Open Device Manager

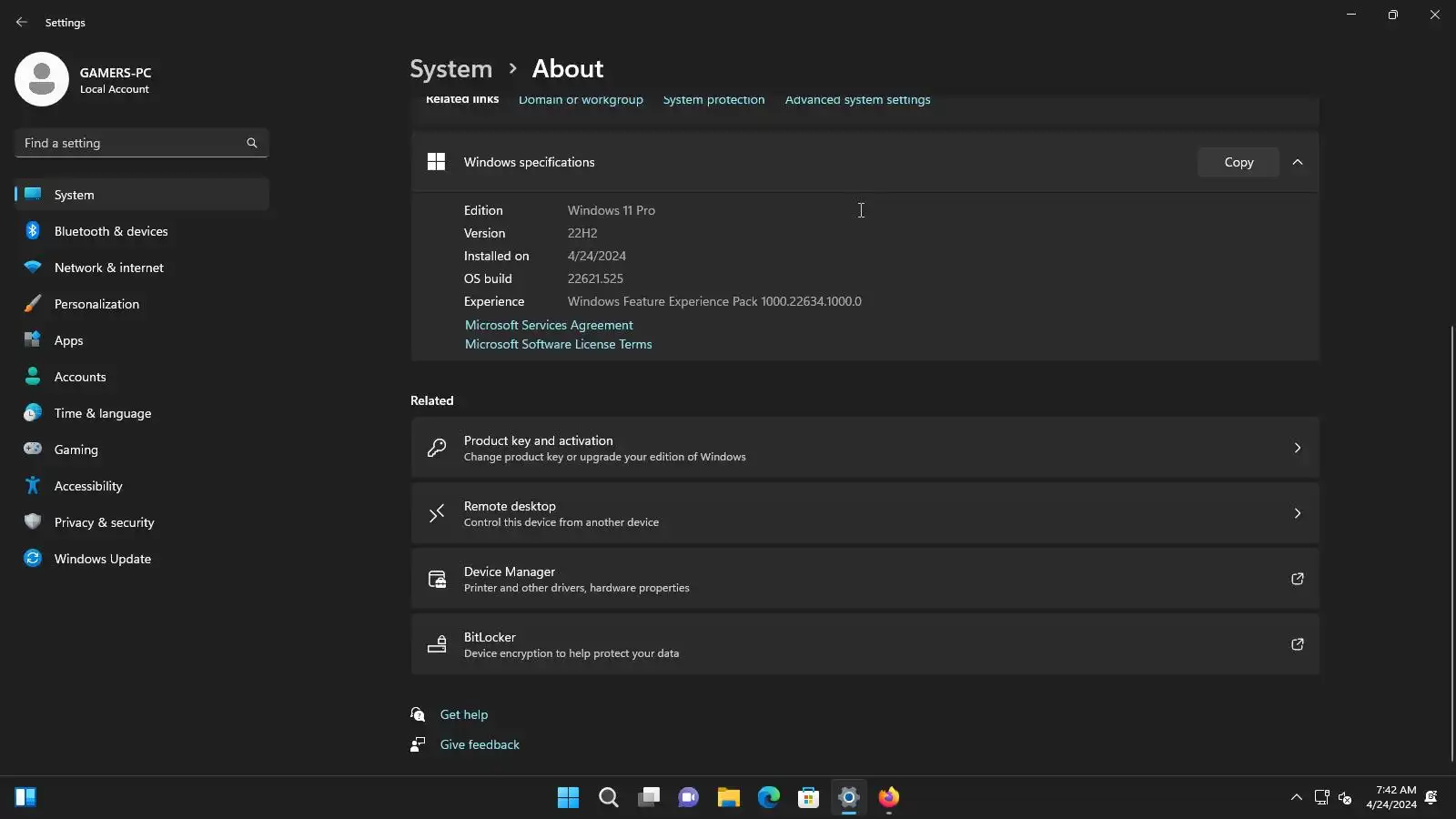point(865,579)
